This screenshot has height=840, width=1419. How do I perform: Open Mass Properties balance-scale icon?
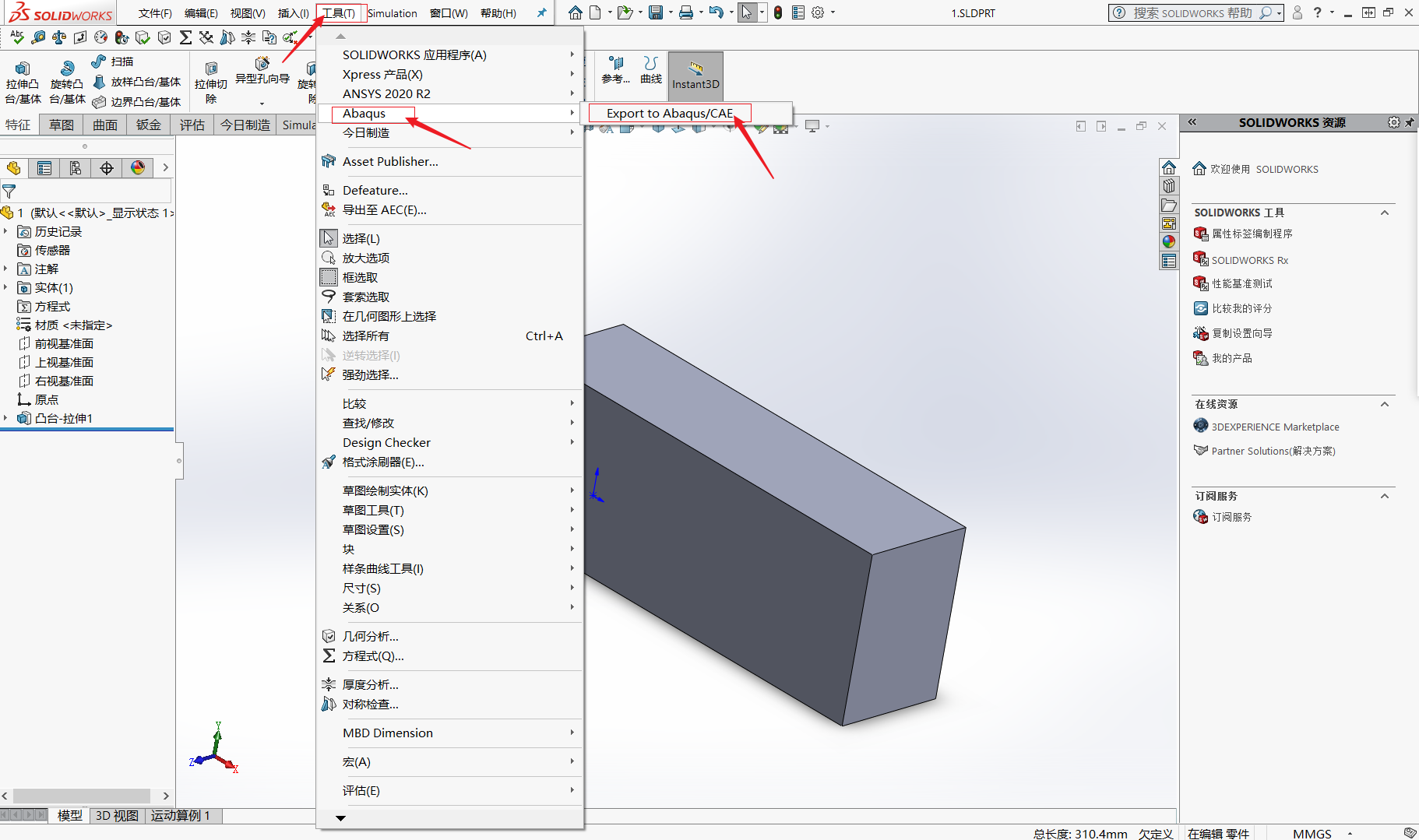[x=59, y=37]
